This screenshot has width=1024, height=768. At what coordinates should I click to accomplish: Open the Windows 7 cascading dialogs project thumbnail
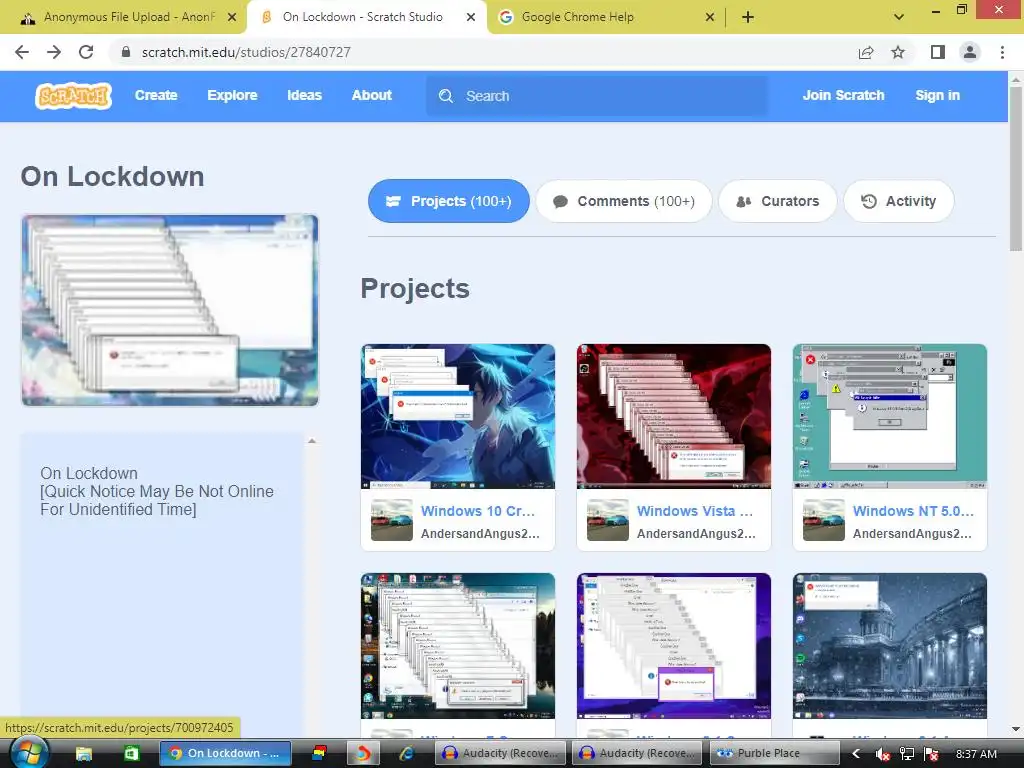[458, 646]
